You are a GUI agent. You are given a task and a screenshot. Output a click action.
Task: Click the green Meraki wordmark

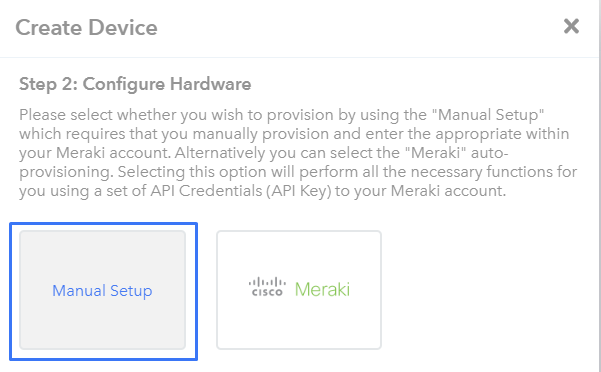(x=322, y=289)
